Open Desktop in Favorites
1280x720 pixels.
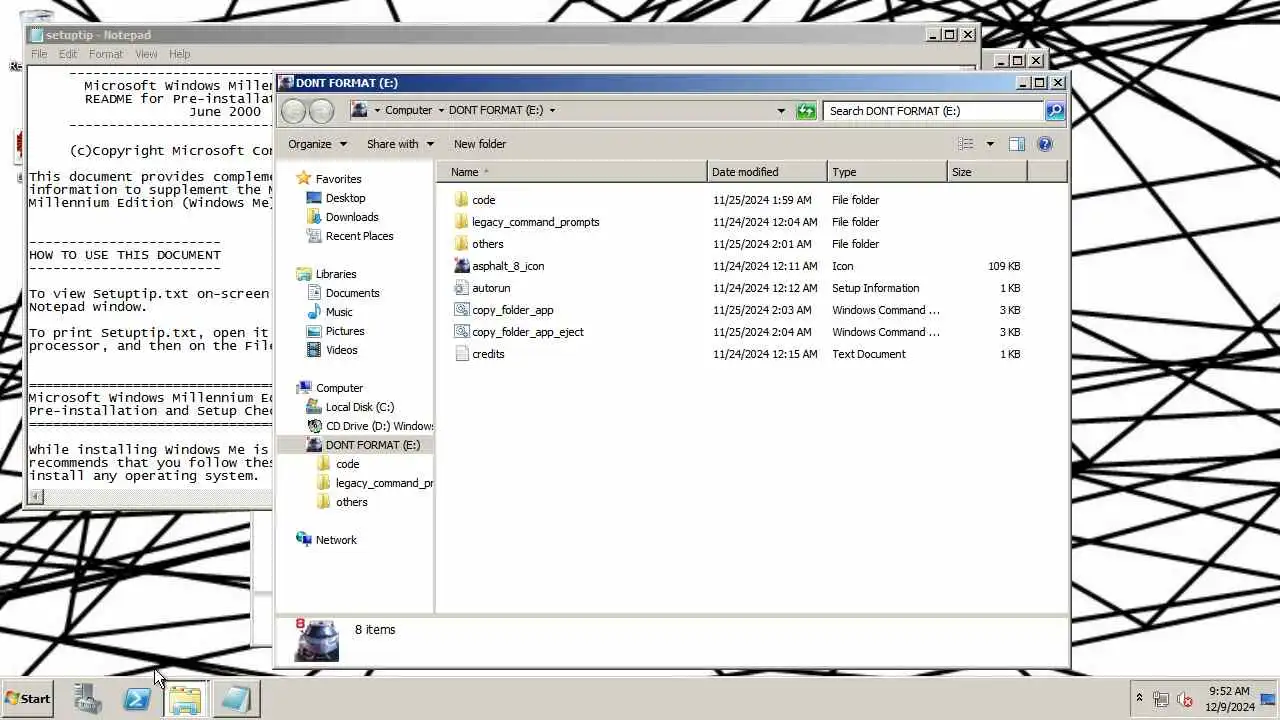[345, 198]
